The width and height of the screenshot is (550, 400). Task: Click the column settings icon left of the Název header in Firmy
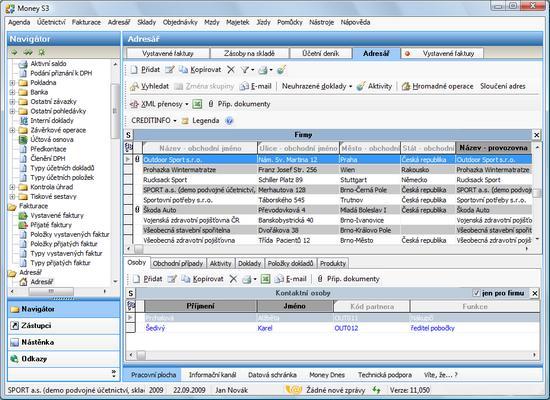pos(129,148)
